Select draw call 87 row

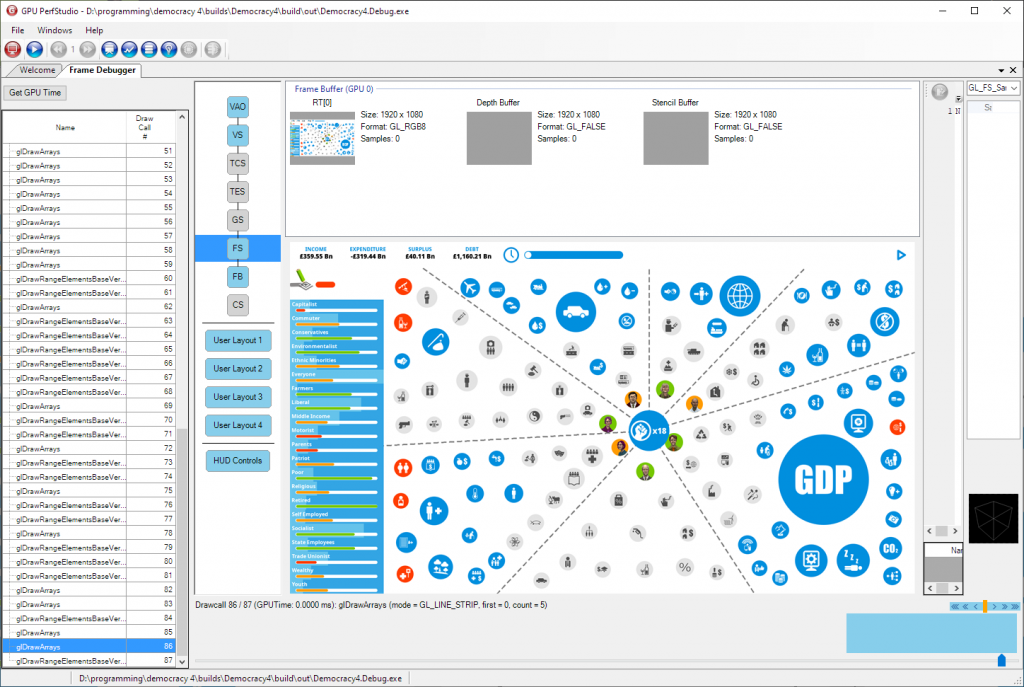89,661
